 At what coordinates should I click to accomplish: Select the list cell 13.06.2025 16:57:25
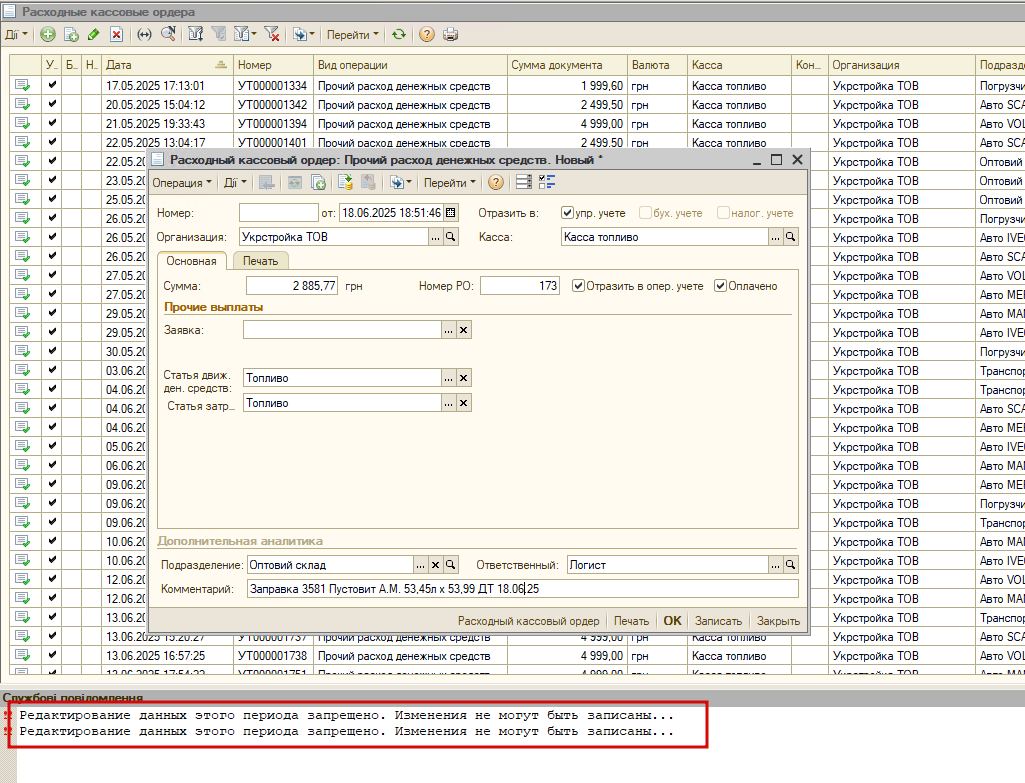[167, 656]
